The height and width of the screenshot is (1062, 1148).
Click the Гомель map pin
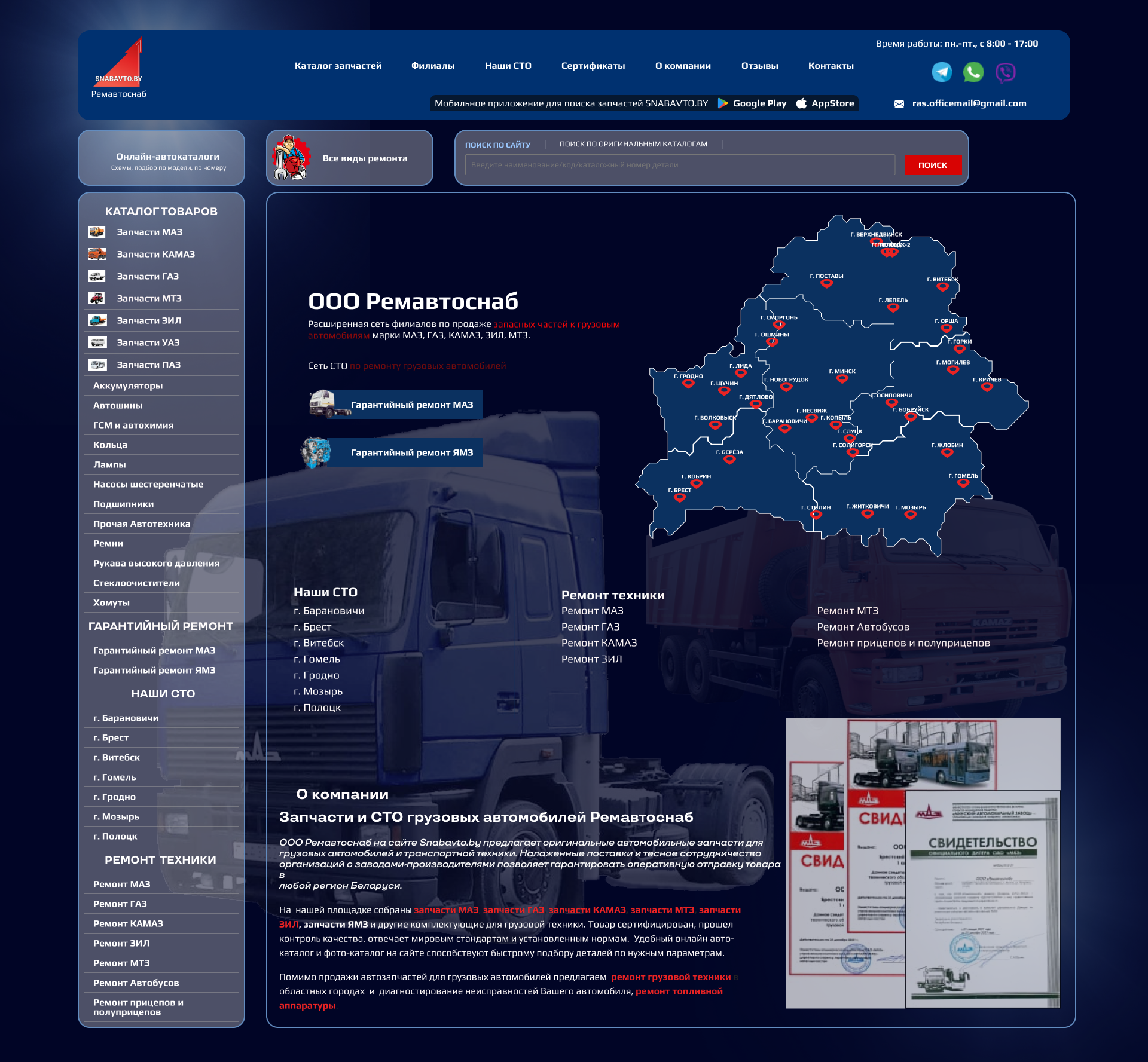pos(963,483)
